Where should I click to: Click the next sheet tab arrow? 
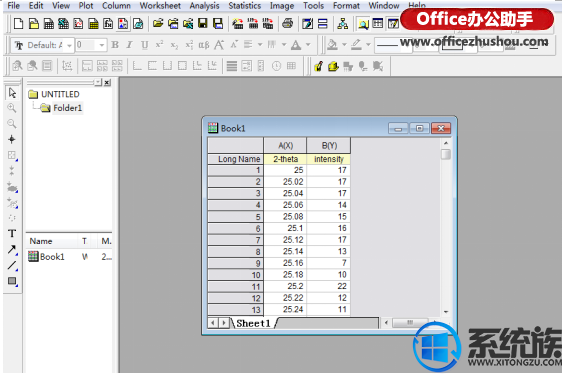pyautogui.click(x=224, y=323)
